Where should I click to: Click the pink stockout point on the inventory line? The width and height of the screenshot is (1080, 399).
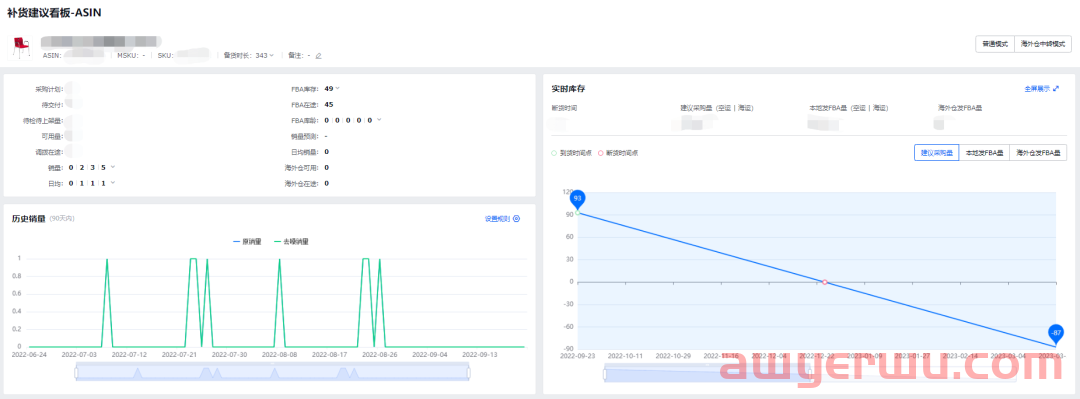point(824,282)
